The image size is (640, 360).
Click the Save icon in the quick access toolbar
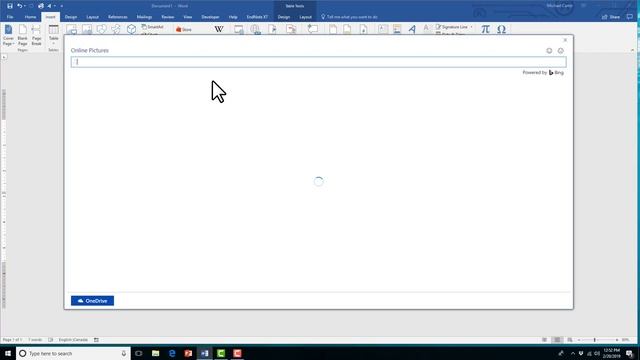pyautogui.click(x=10, y=6)
